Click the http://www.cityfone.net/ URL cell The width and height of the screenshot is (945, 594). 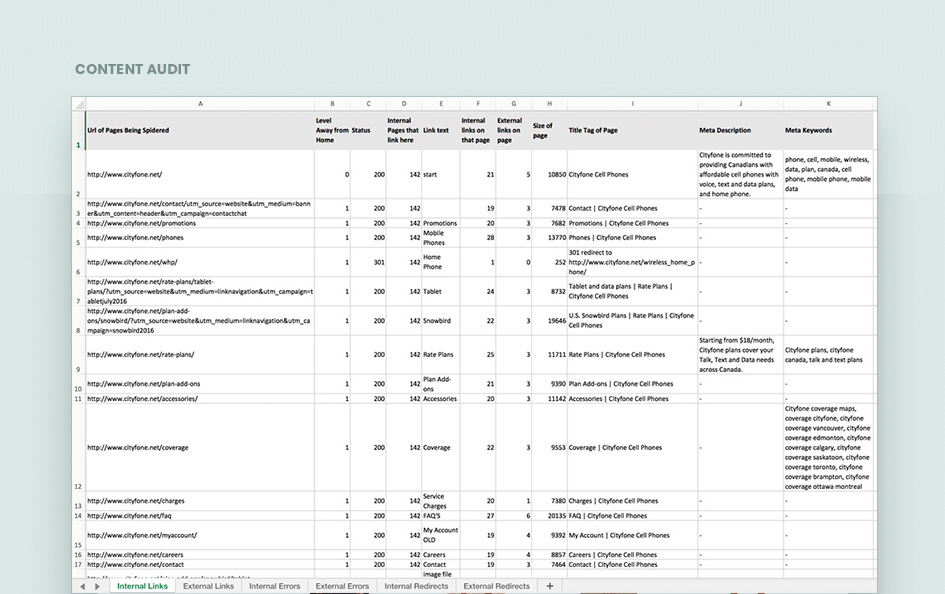coord(200,175)
